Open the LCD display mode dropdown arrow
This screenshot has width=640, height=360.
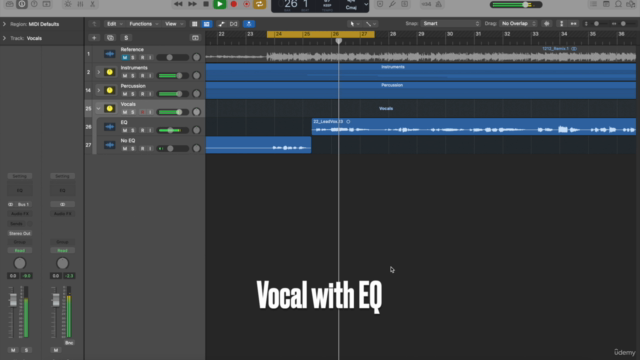coord(366,4)
